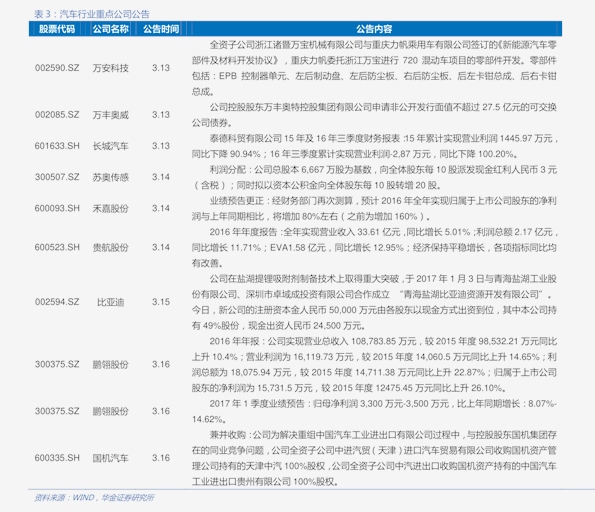Select company name 贵航股份
Viewport: 595px width, 512px height.
[110, 247]
